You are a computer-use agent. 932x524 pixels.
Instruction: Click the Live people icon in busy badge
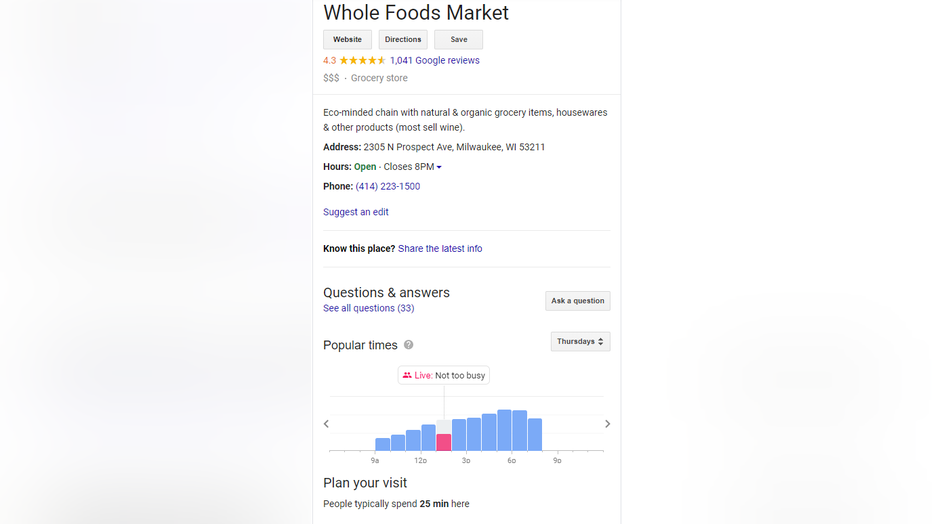click(407, 375)
